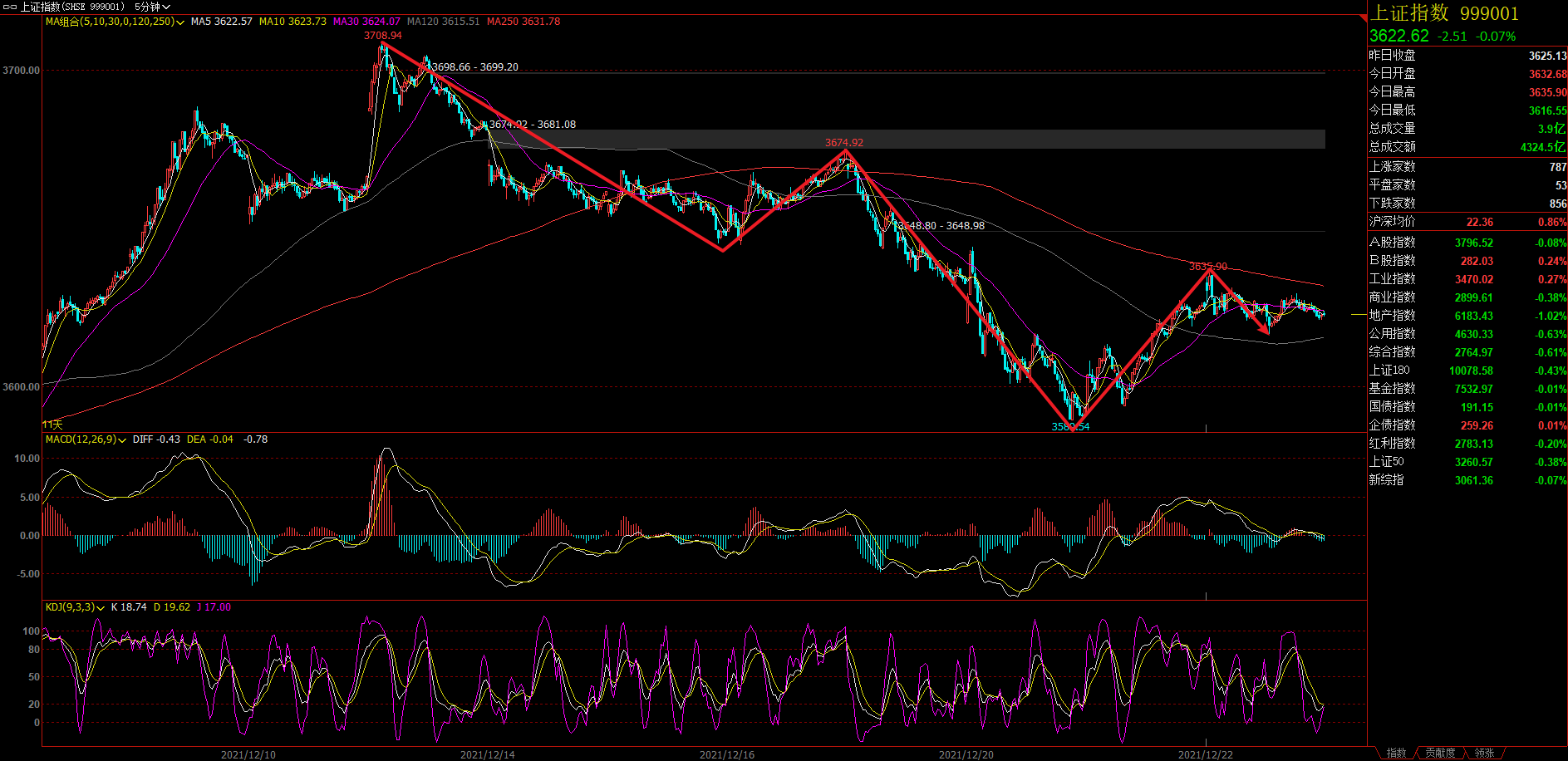Image resolution: width=1568 pixels, height=761 pixels.
Task: Click the red triangle corner marker above 上证指数 999001
Action: click(1363, 17)
